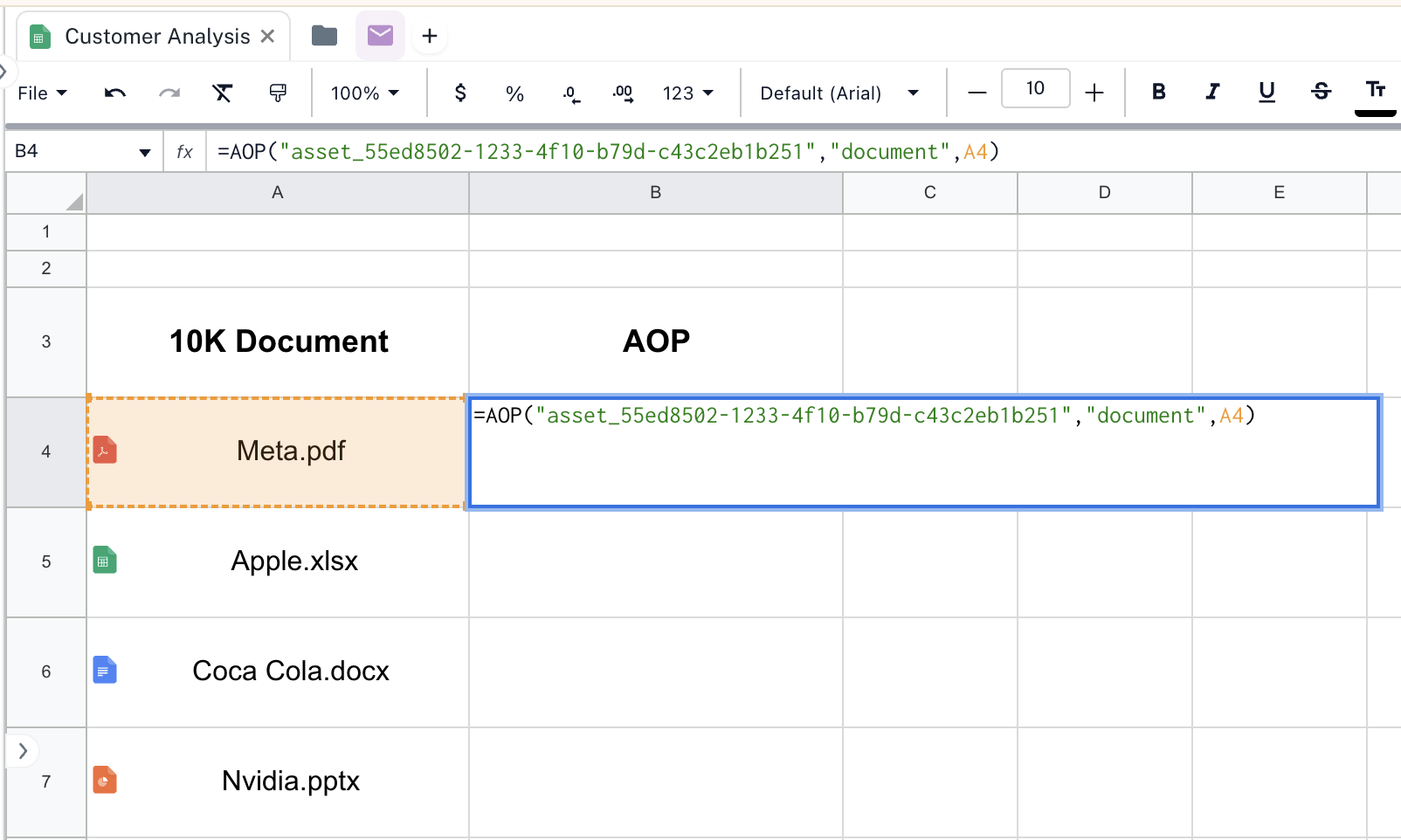Click the Apple.xlsx cell

(278, 562)
